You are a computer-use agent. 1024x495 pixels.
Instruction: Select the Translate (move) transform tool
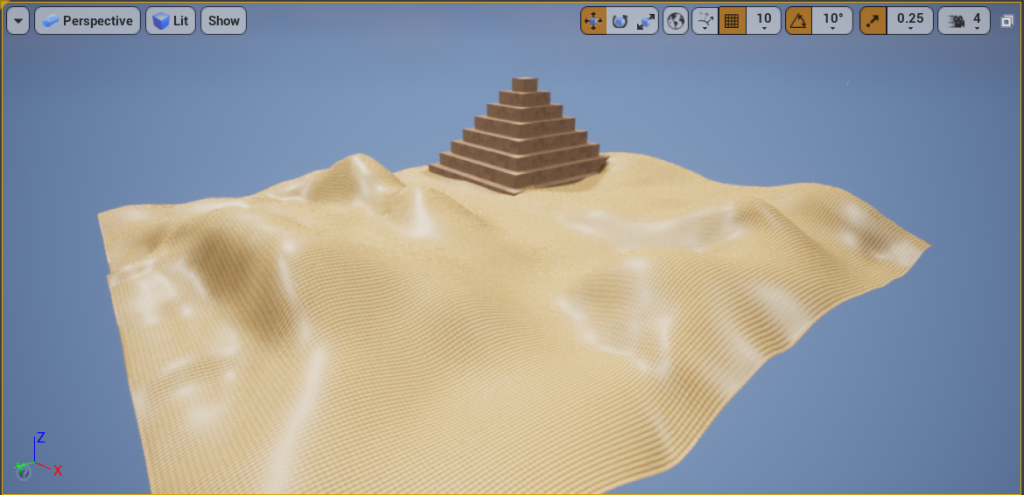tap(594, 21)
